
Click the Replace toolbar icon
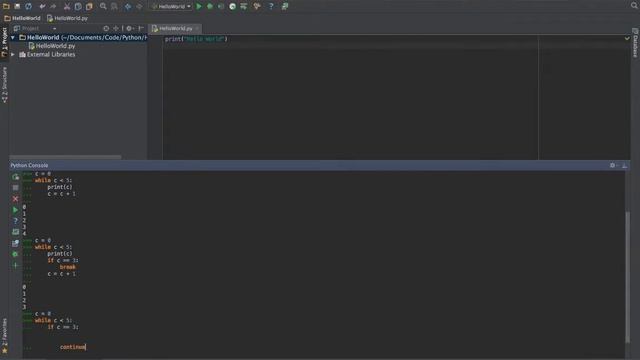(114, 7)
